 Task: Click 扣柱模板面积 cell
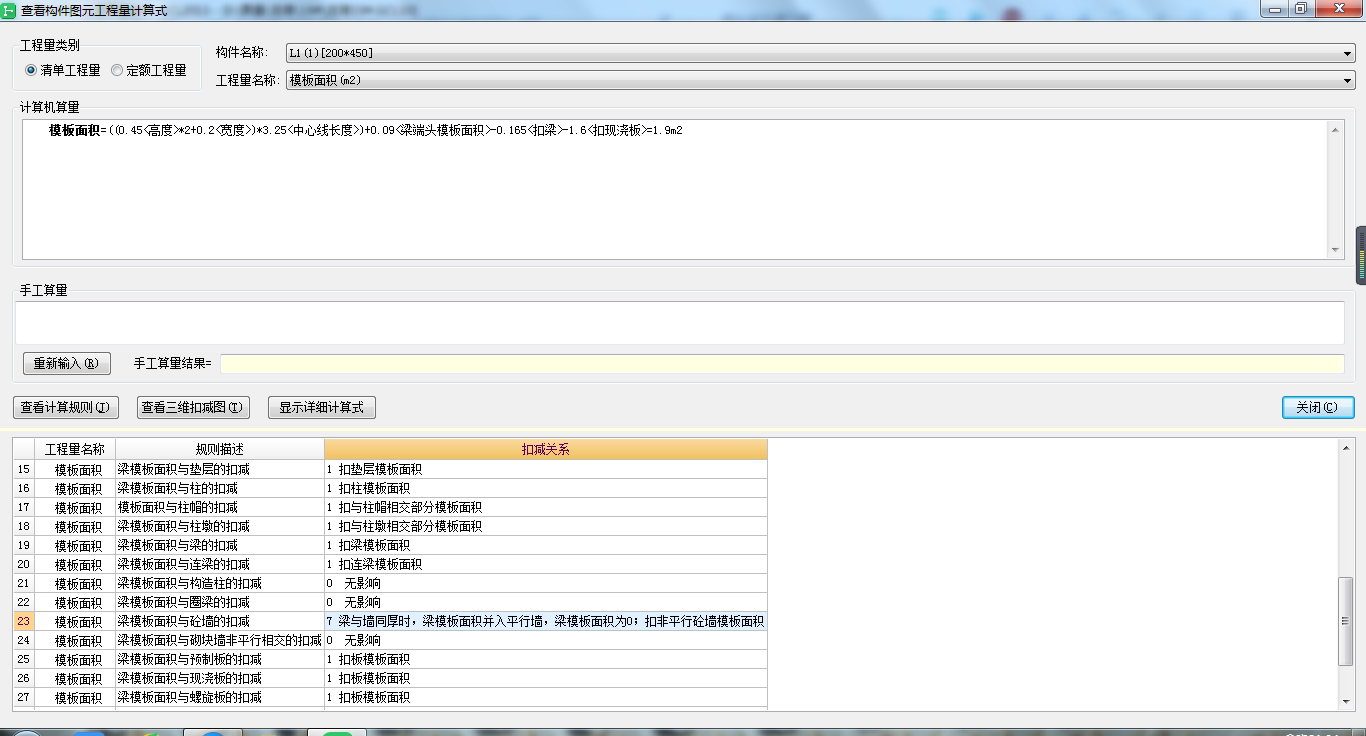[x=546, y=488]
